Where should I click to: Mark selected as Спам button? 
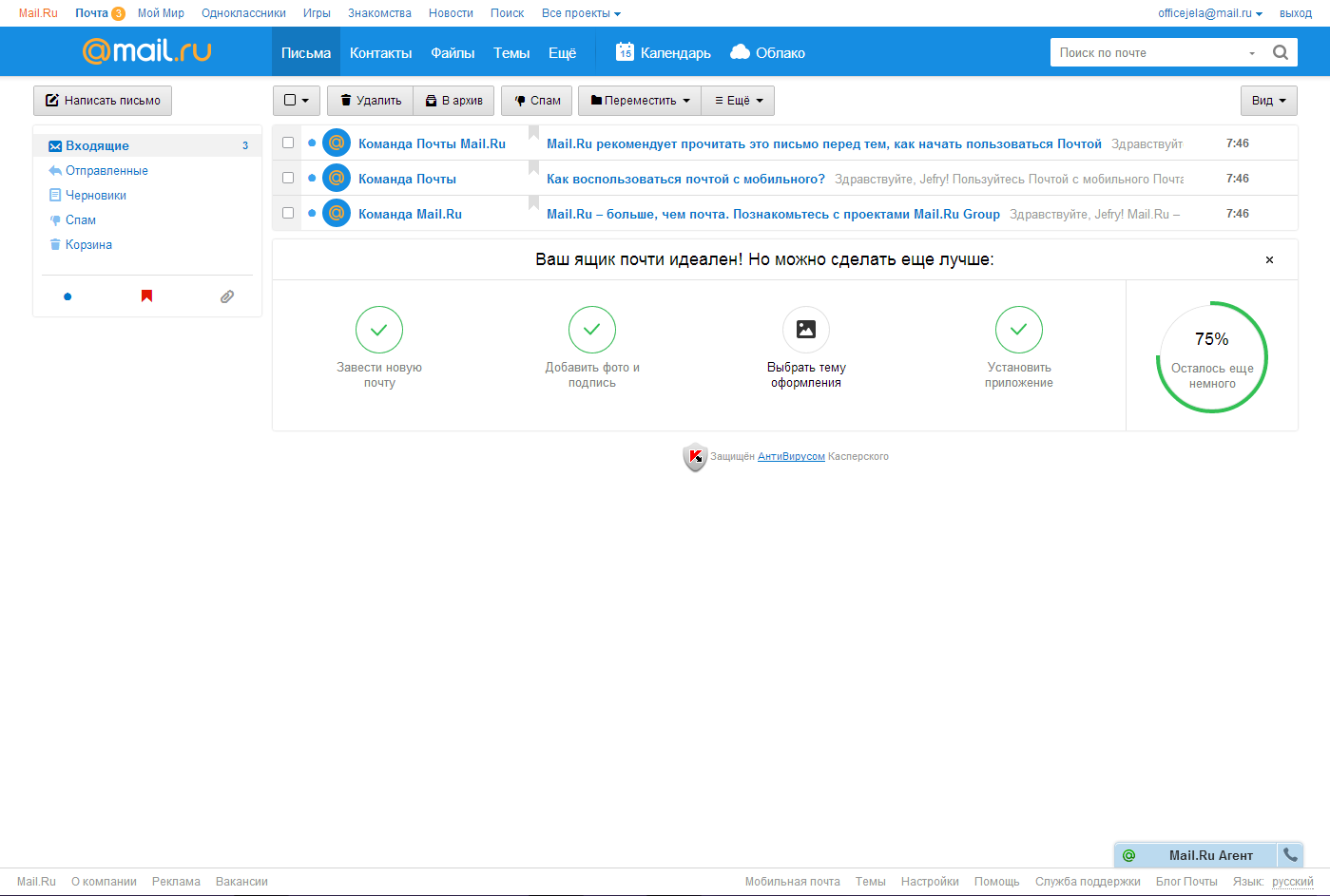point(537,101)
